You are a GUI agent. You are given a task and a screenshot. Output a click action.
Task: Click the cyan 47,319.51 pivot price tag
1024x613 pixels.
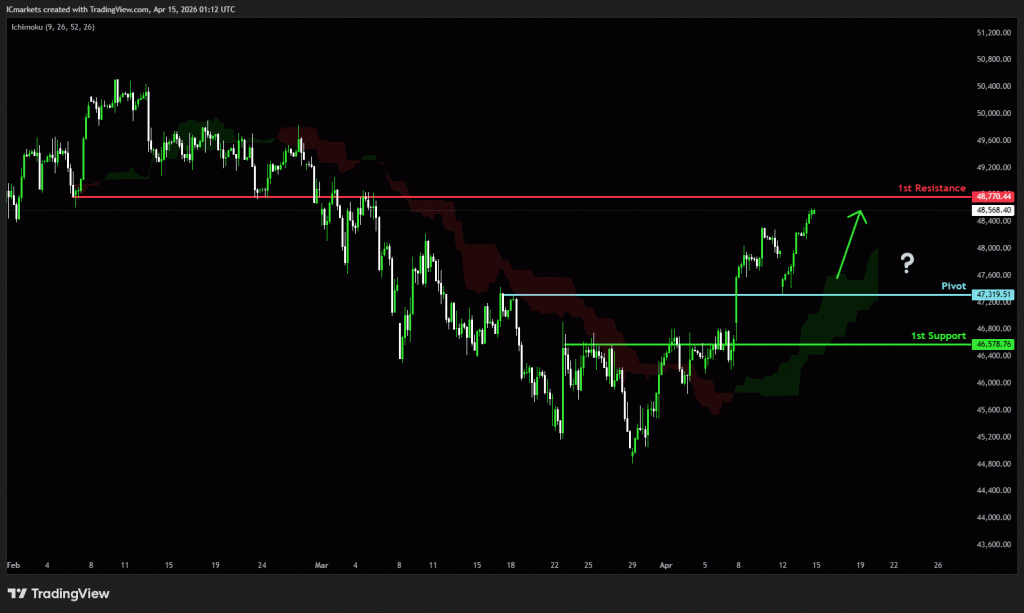click(x=993, y=295)
